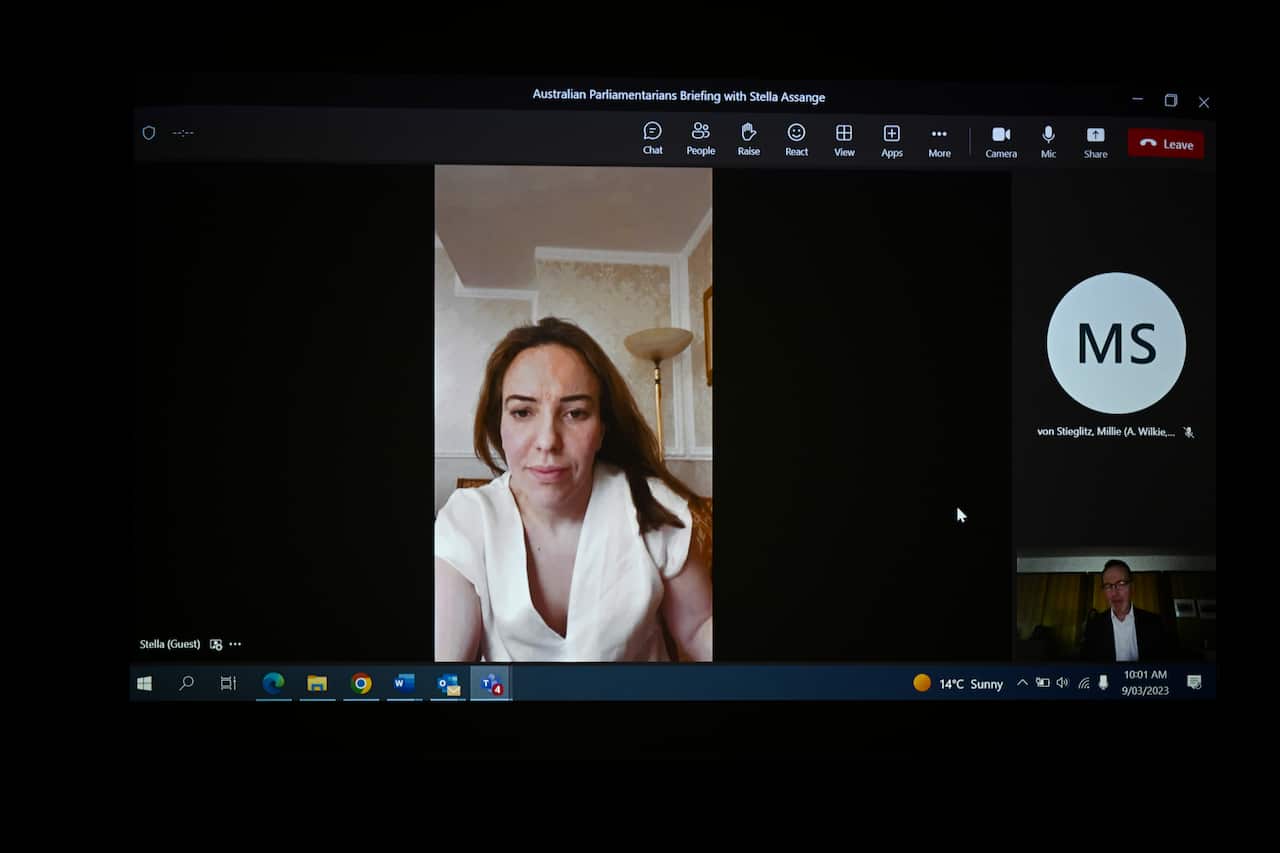Show hidden system tray icons

(x=1022, y=683)
